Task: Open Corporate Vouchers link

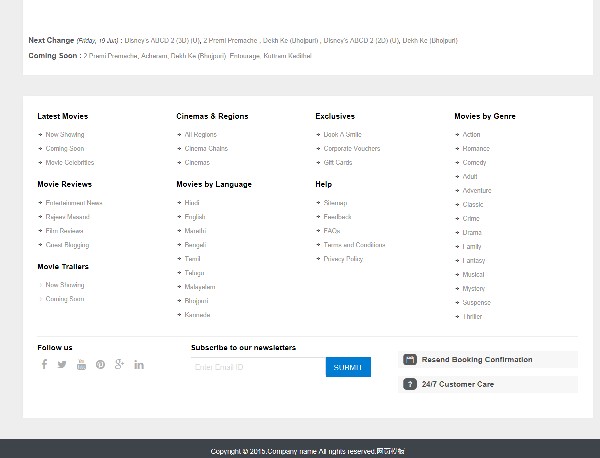Action: (351, 148)
